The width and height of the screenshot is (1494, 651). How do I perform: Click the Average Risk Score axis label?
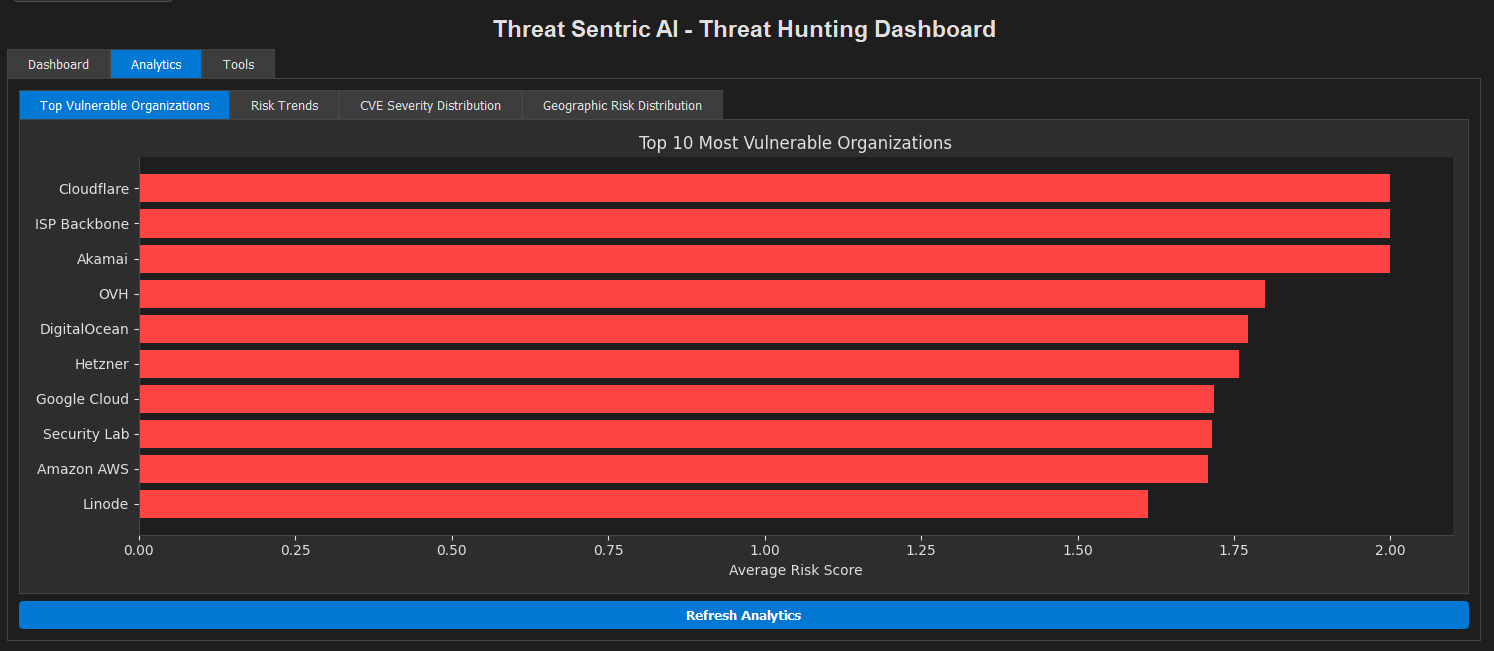pos(795,570)
